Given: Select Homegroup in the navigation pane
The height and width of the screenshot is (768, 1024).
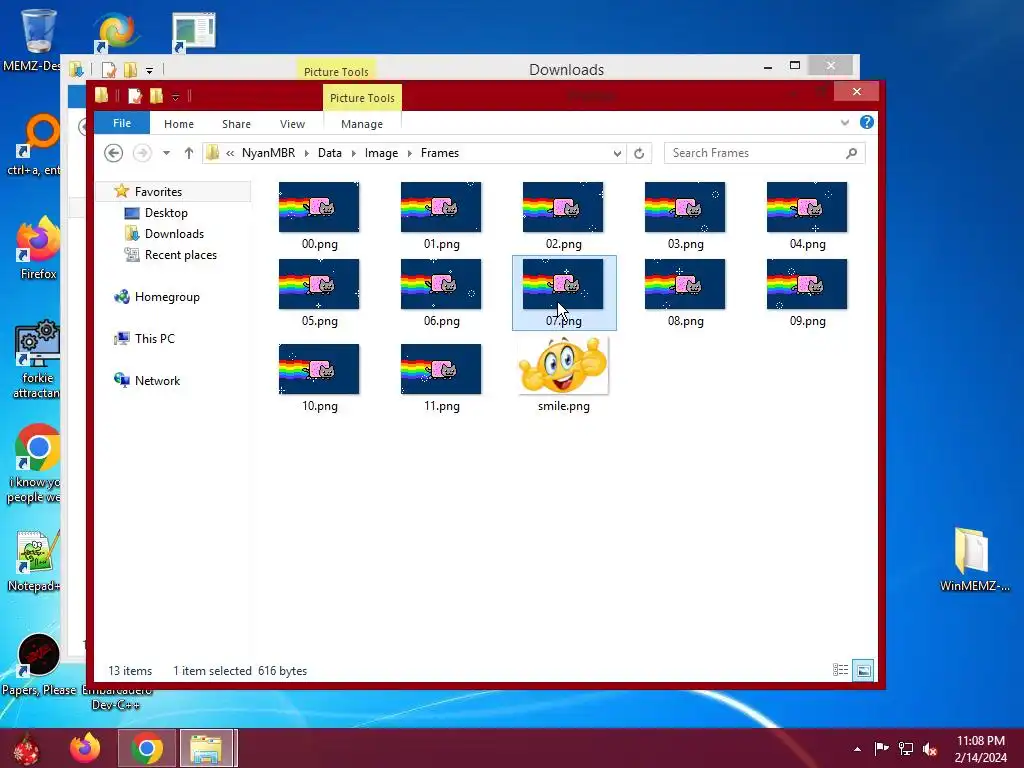Looking at the screenshot, I should point(167,296).
